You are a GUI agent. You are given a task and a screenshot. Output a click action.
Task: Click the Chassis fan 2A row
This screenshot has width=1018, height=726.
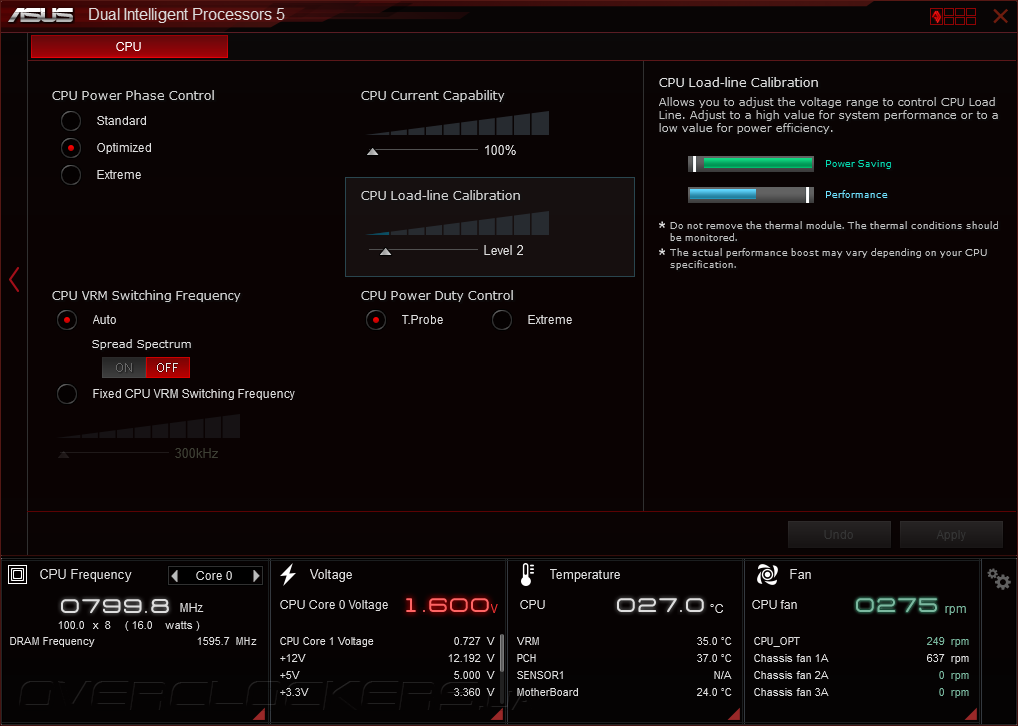(x=861, y=675)
